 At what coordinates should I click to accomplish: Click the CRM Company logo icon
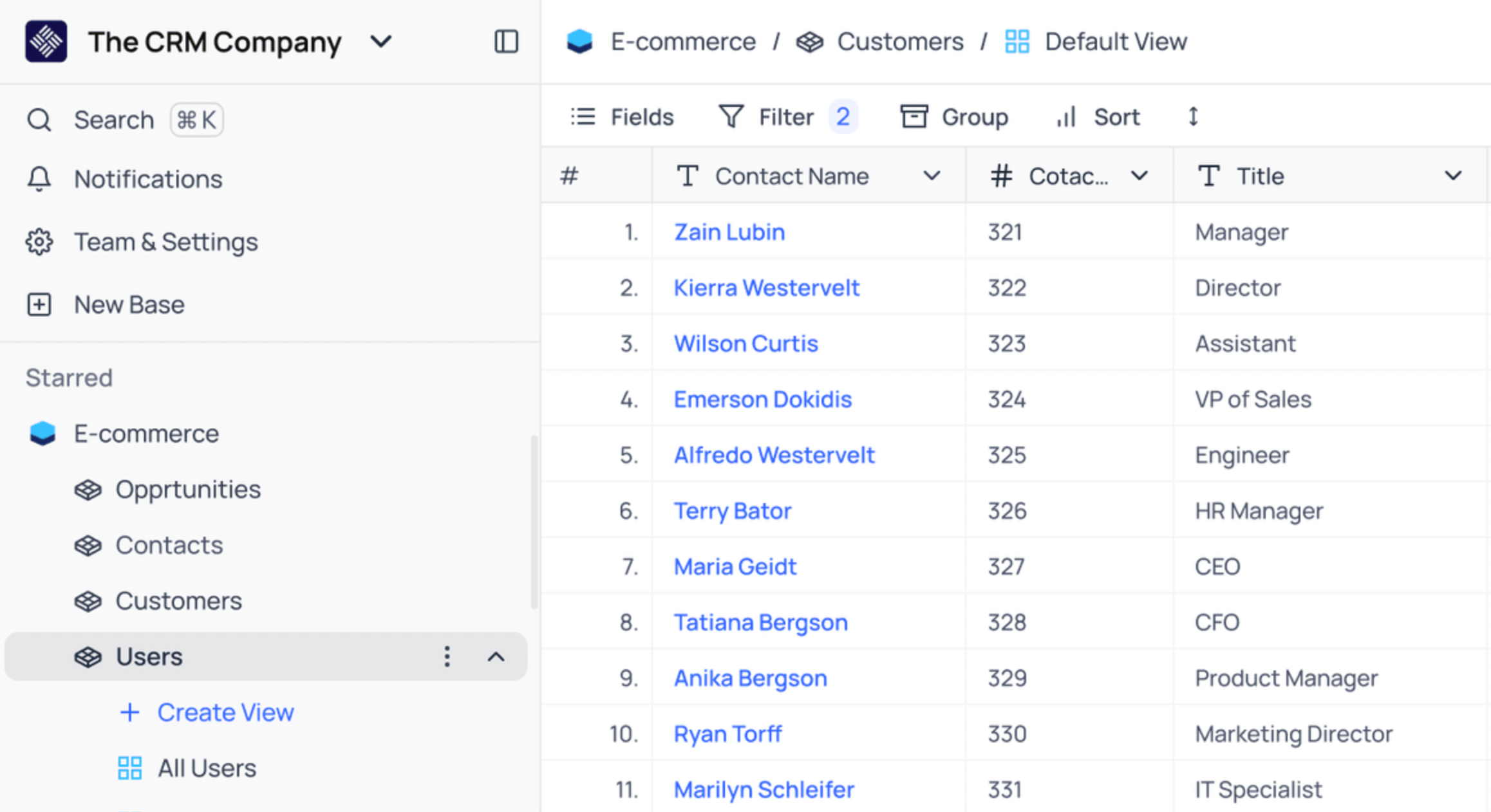tap(46, 42)
